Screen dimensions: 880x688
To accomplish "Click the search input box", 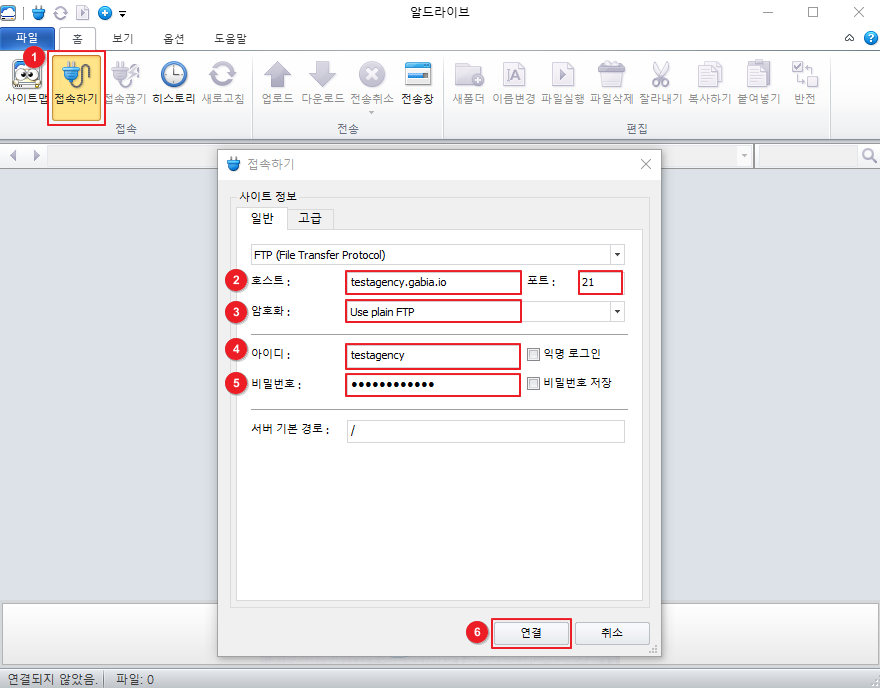I will (x=808, y=155).
